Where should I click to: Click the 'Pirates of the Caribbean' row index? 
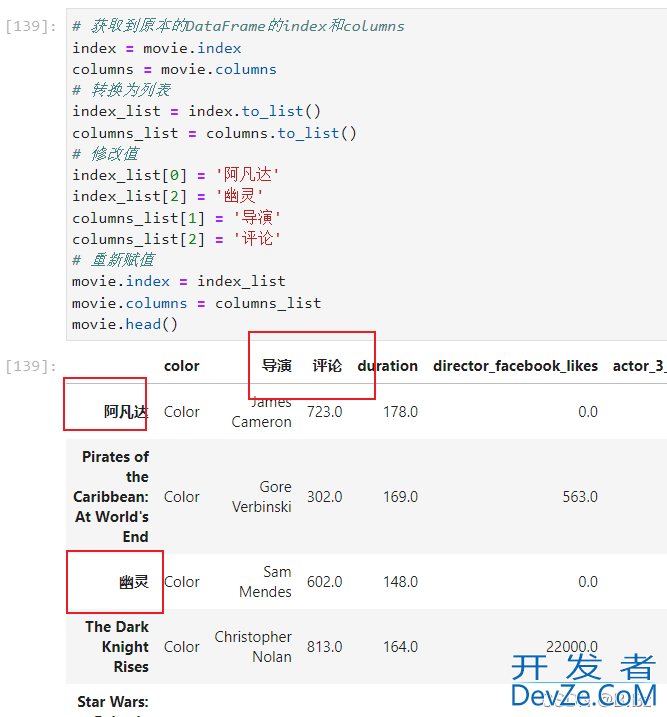(x=111, y=497)
